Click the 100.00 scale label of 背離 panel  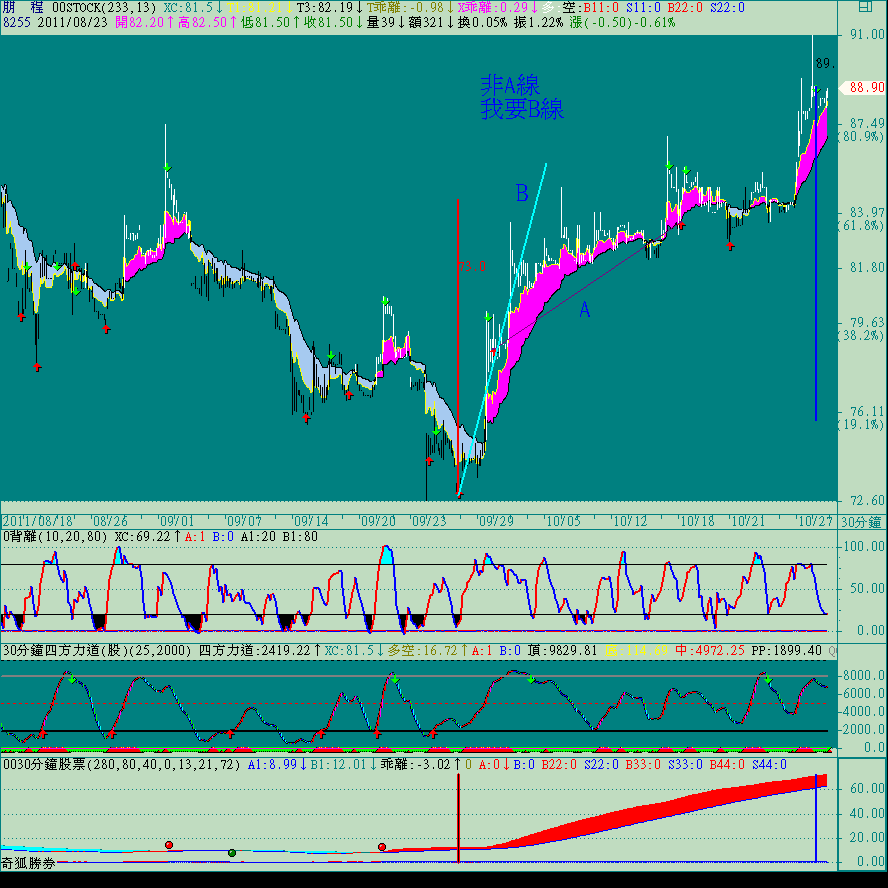click(864, 546)
